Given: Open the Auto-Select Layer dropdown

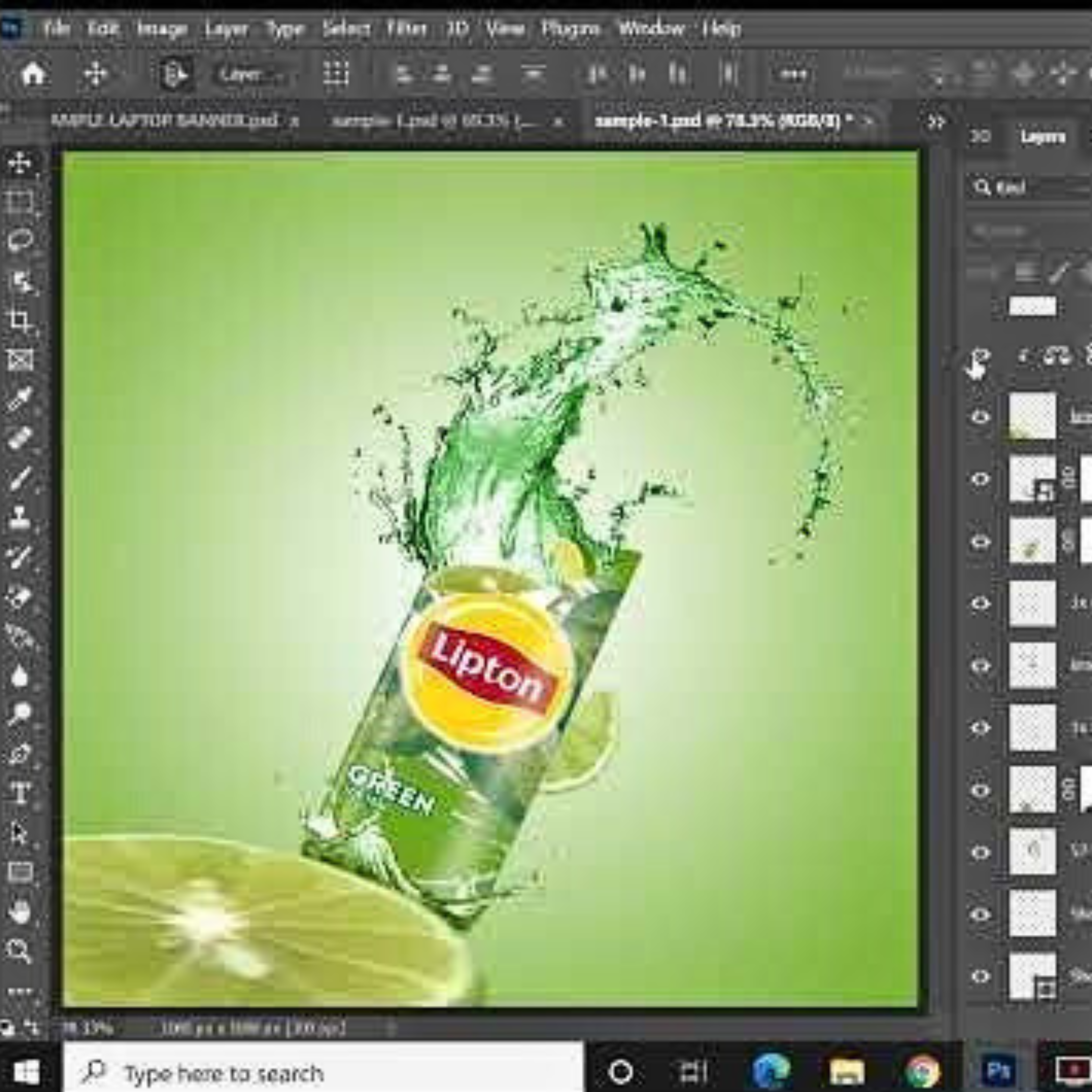Looking at the screenshot, I should point(253,74).
